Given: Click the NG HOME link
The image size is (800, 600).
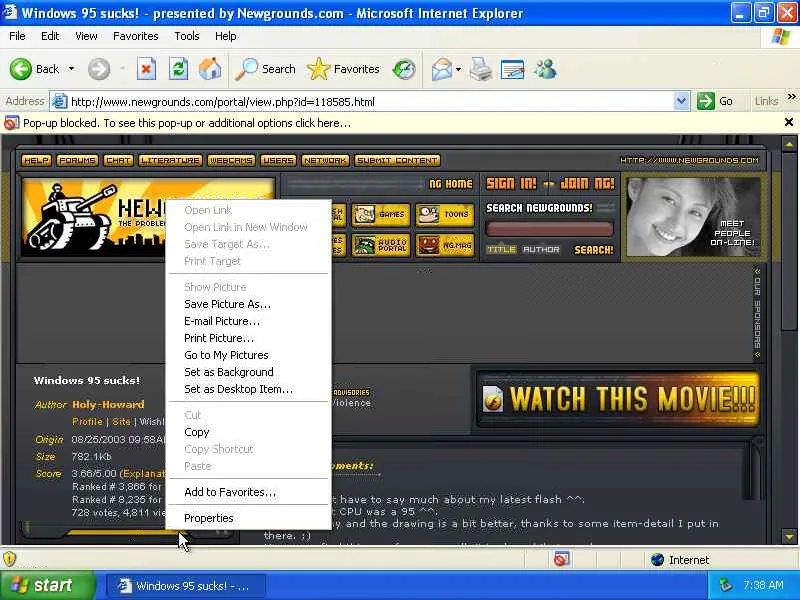Looking at the screenshot, I should tap(451, 184).
